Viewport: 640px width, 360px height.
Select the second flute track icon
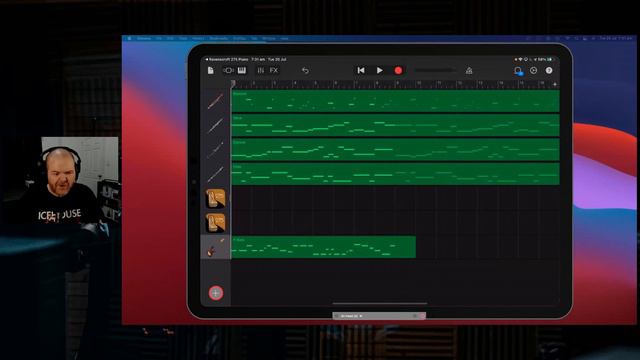[216, 125]
